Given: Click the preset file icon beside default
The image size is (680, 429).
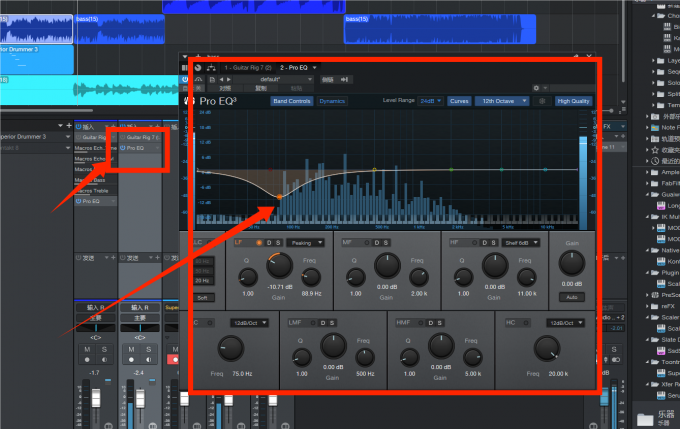Looking at the screenshot, I should tap(212, 80).
